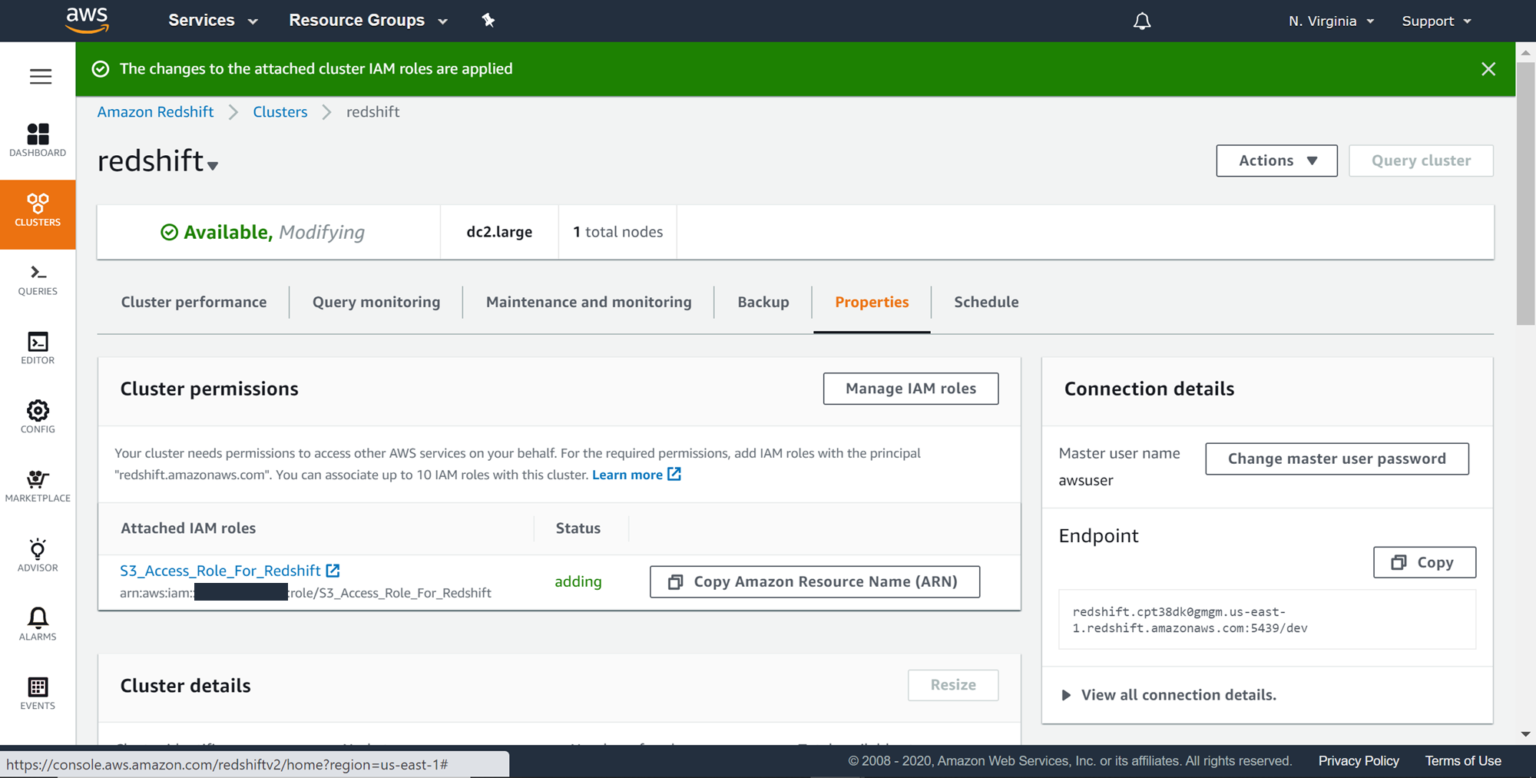Open Advisor recommendations from the sidebar

[37, 554]
